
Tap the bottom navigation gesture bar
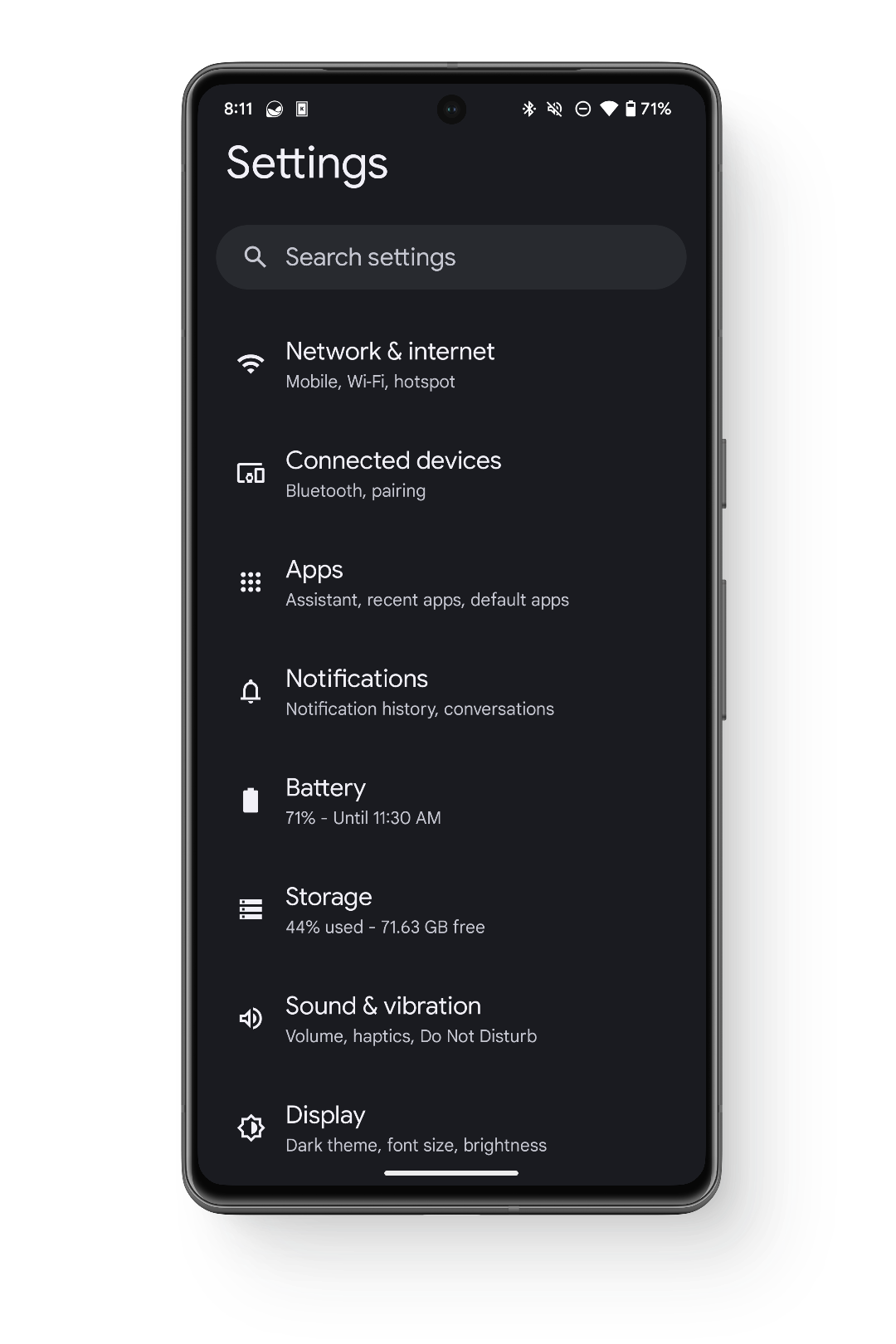pyautogui.click(x=451, y=1173)
